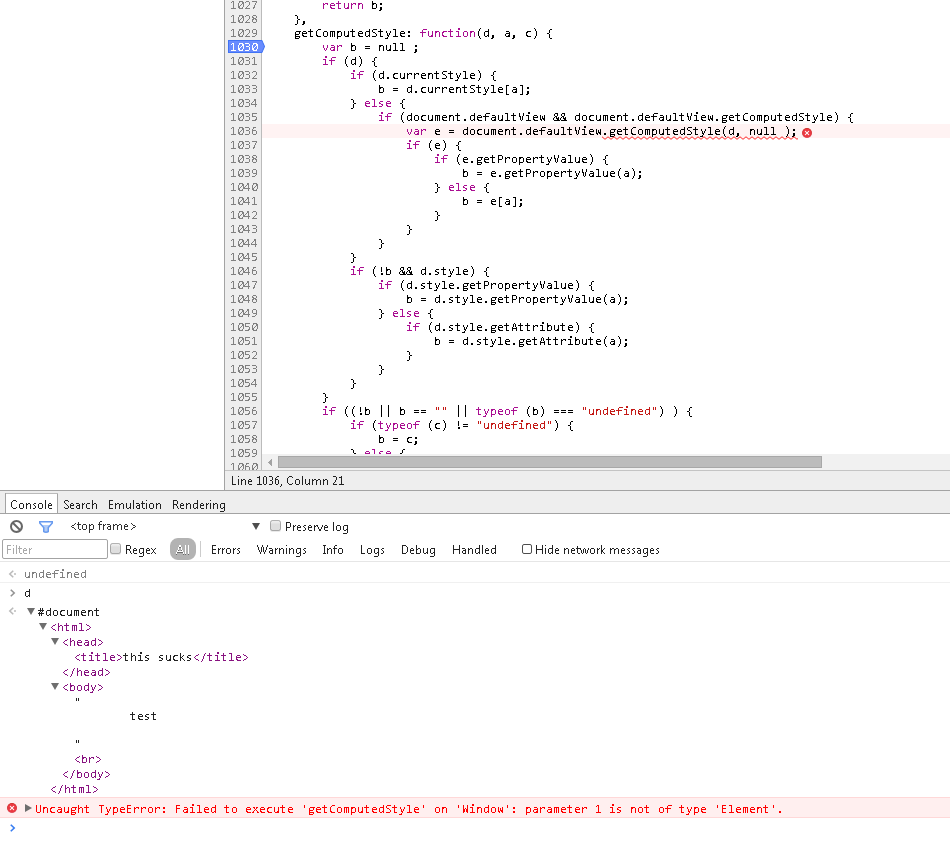
Task: Switch to the Console tab
Action: click(32, 505)
